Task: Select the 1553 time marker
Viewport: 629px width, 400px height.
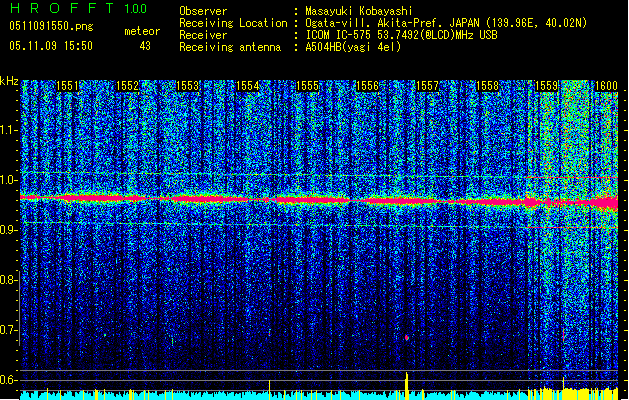Action: click(x=188, y=87)
